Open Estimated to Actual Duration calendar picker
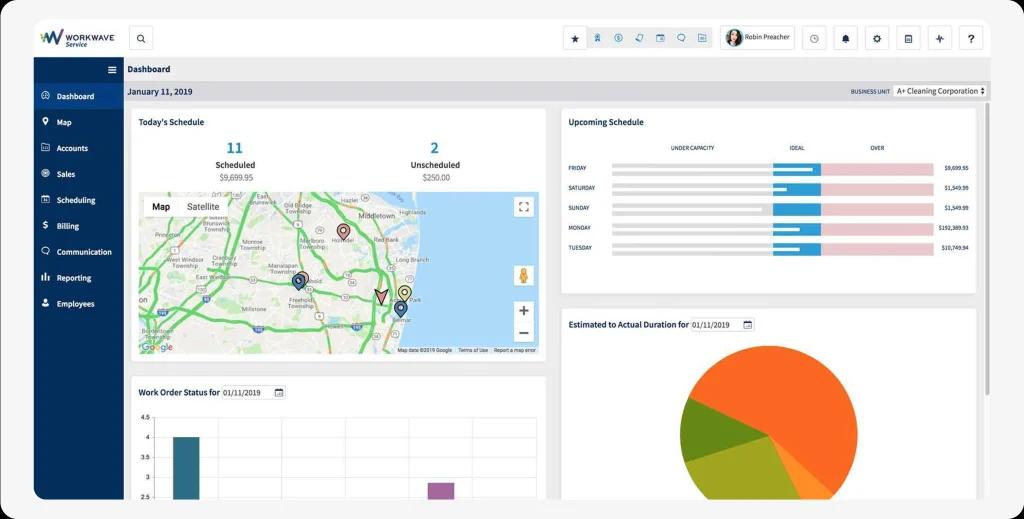 tap(747, 325)
